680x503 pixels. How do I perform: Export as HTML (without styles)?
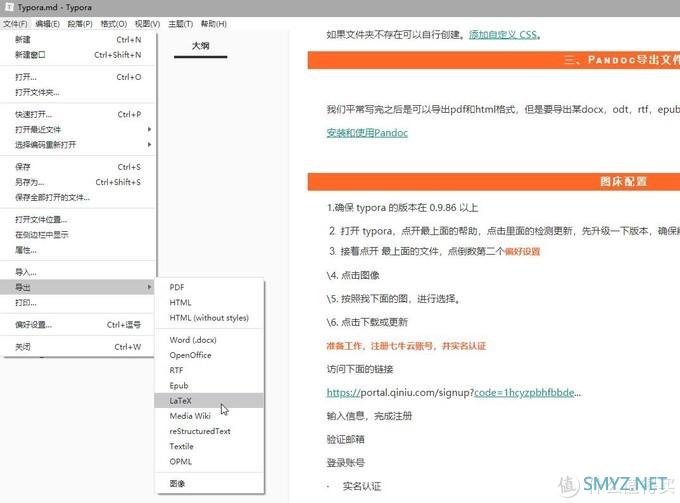tap(209, 318)
